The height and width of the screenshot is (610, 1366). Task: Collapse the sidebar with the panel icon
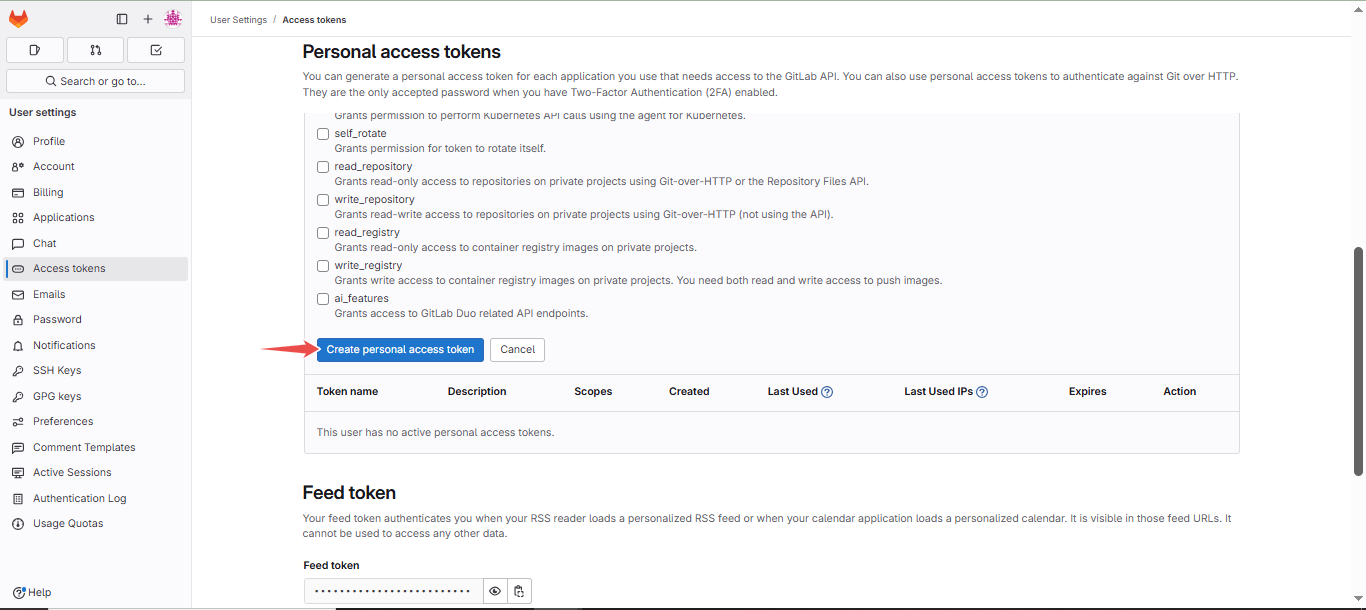click(x=122, y=18)
